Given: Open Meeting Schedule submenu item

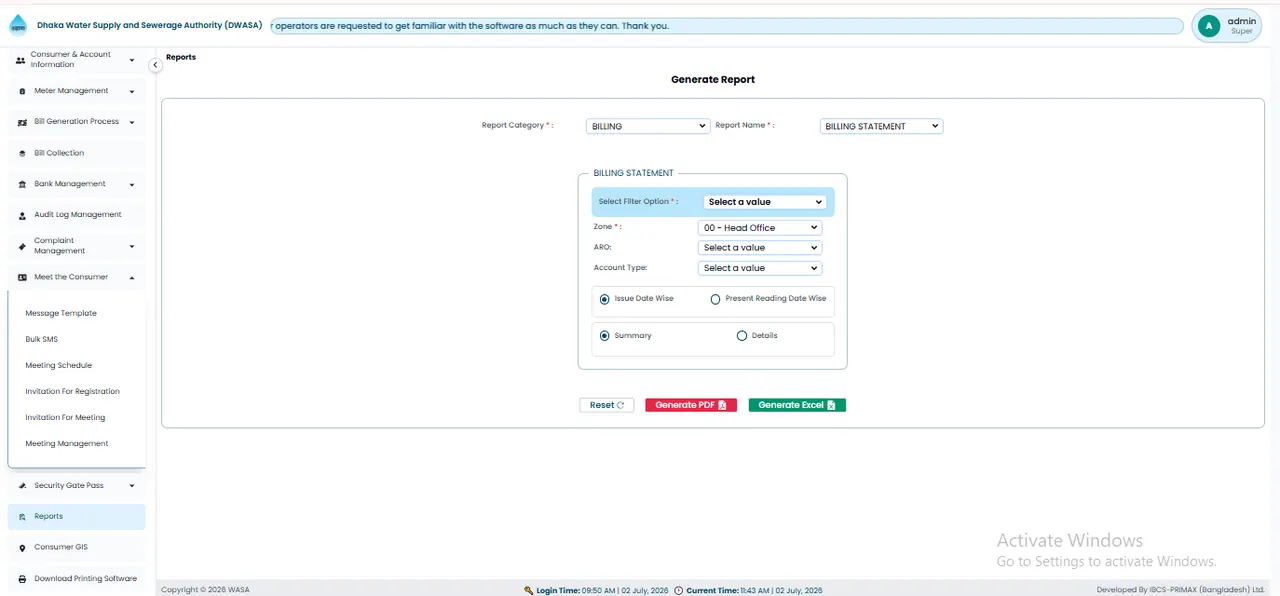Looking at the screenshot, I should (x=58, y=365).
